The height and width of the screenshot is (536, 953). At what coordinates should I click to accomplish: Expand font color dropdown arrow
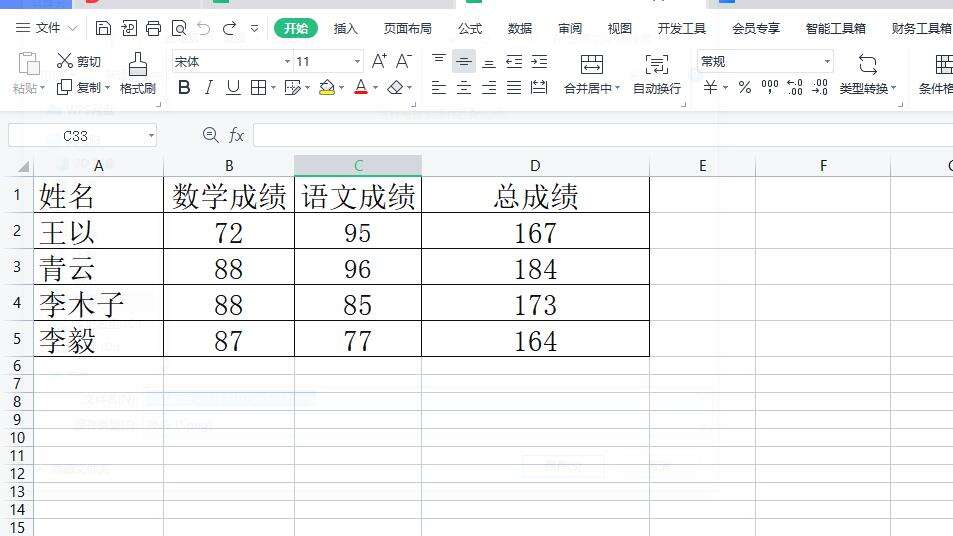[376, 88]
